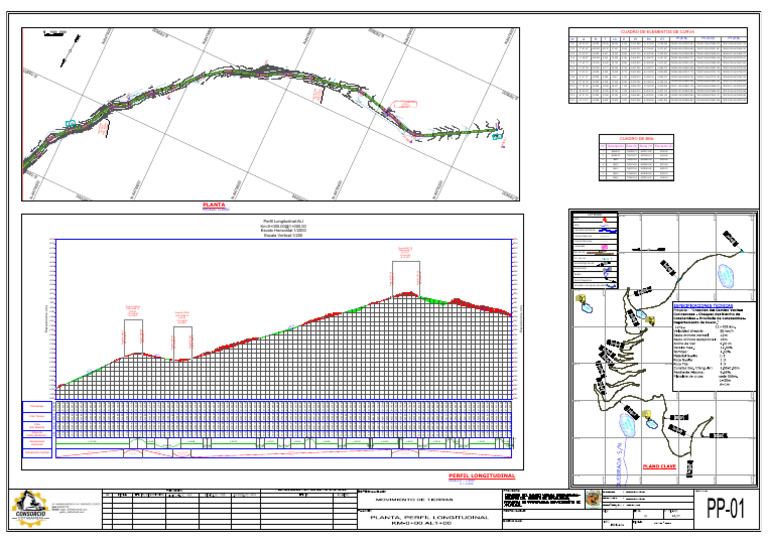Click the BM table "Descripción" column header
The image size is (768, 542).
point(616,146)
